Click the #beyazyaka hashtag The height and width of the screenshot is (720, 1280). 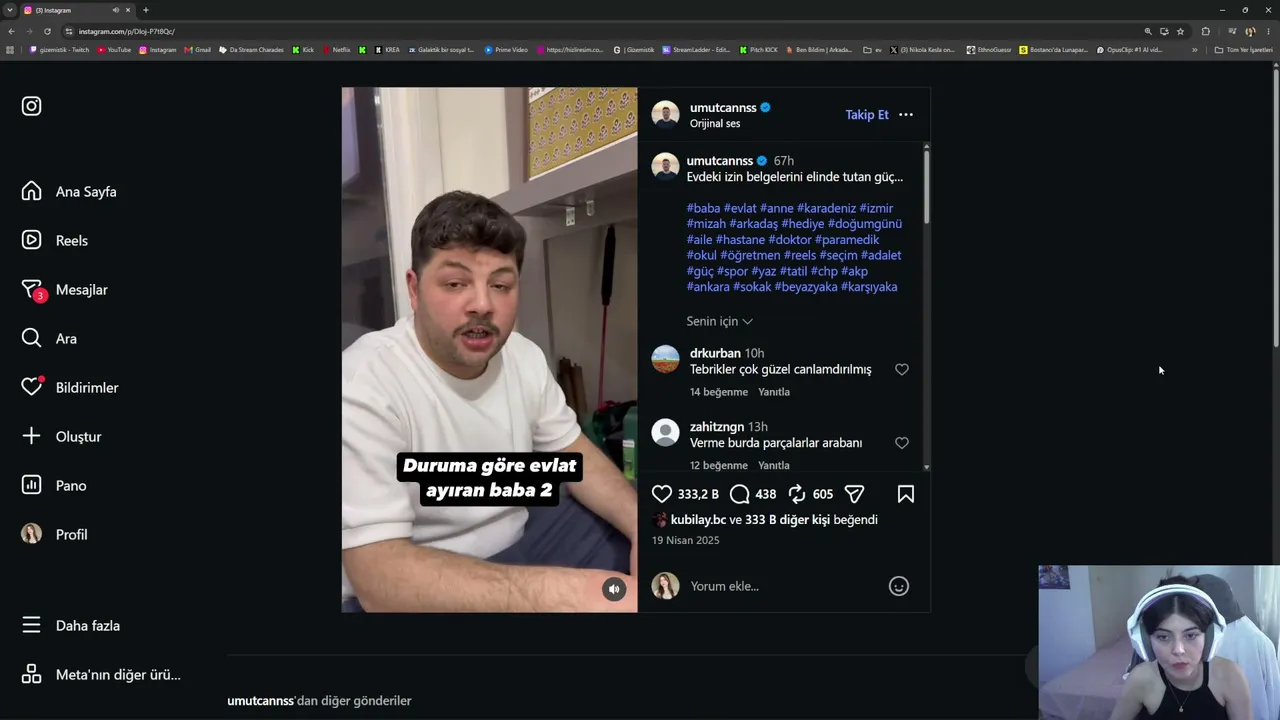tap(806, 287)
